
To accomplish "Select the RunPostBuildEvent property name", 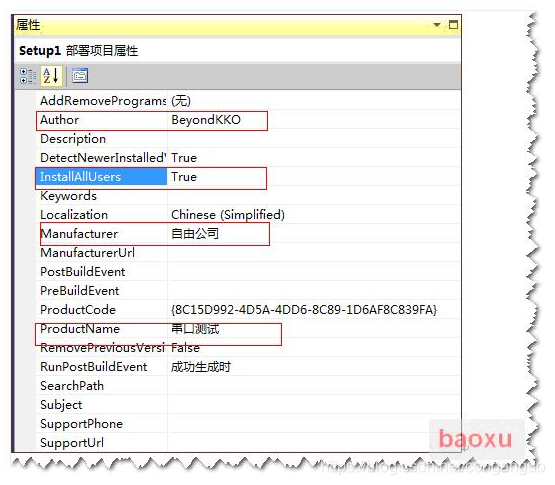I will (x=94, y=367).
